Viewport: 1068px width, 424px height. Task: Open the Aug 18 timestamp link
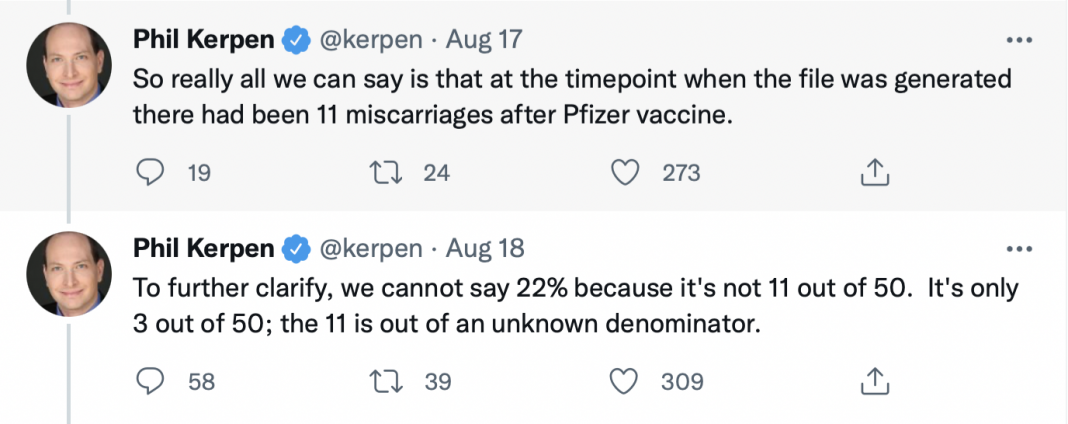pyautogui.click(x=484, y=248)
